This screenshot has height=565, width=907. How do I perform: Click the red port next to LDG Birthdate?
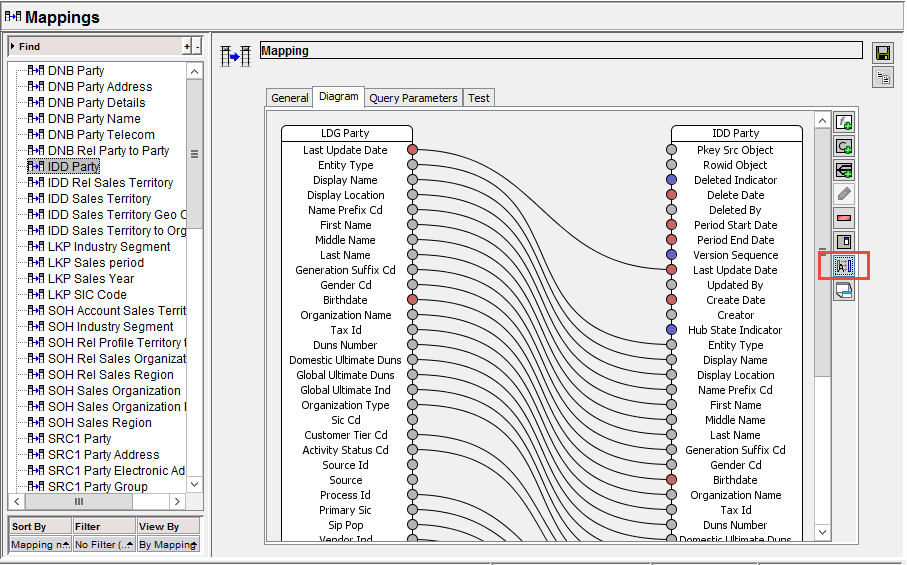click(x=412, y=300)
